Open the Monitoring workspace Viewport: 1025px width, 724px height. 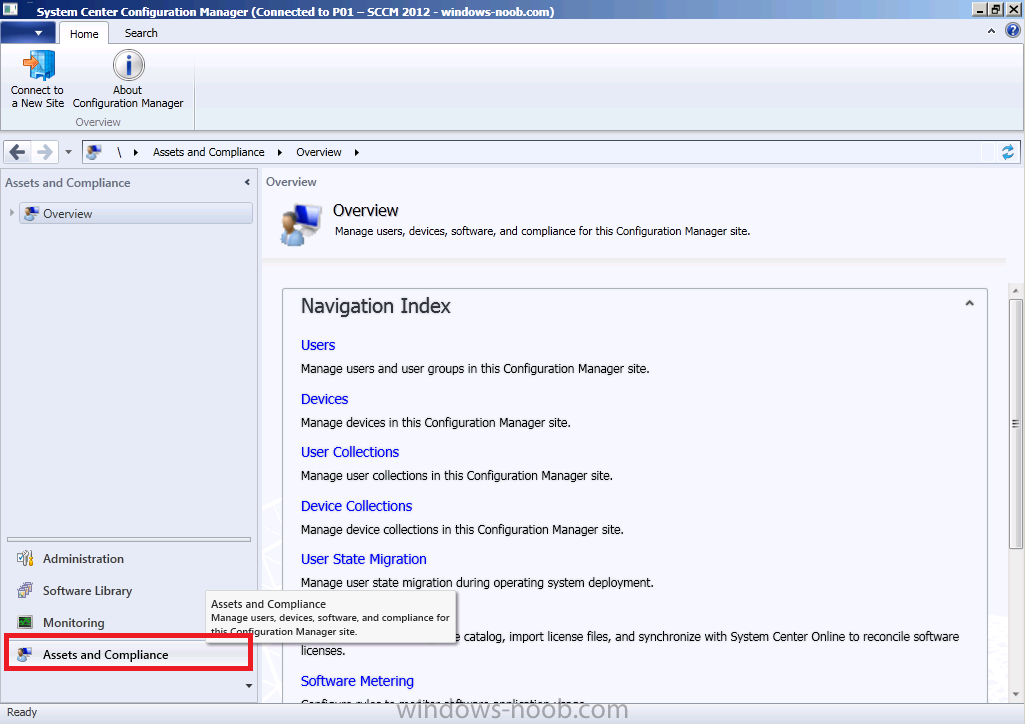pos(73,623)
